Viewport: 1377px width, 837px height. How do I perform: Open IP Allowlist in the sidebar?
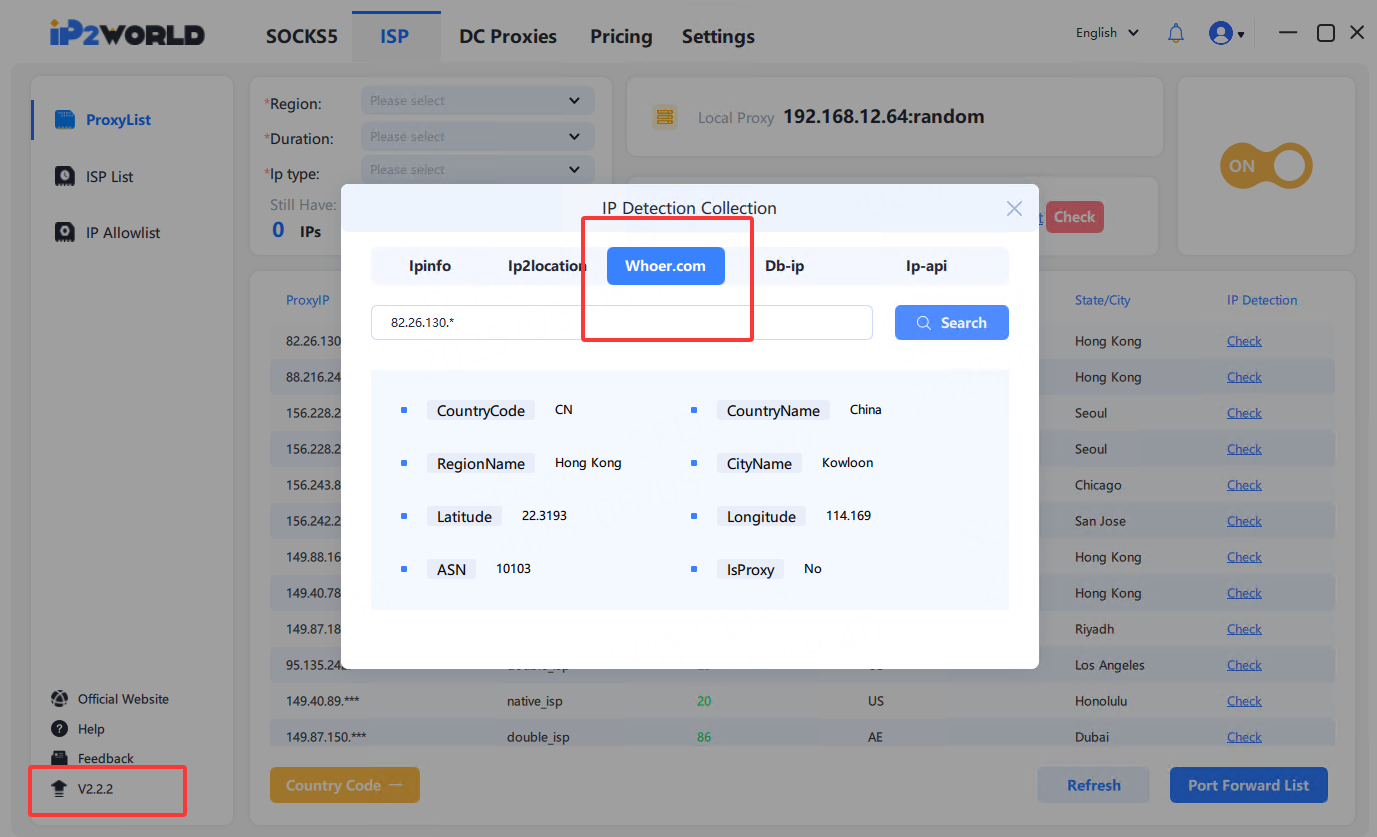(123, 233)
